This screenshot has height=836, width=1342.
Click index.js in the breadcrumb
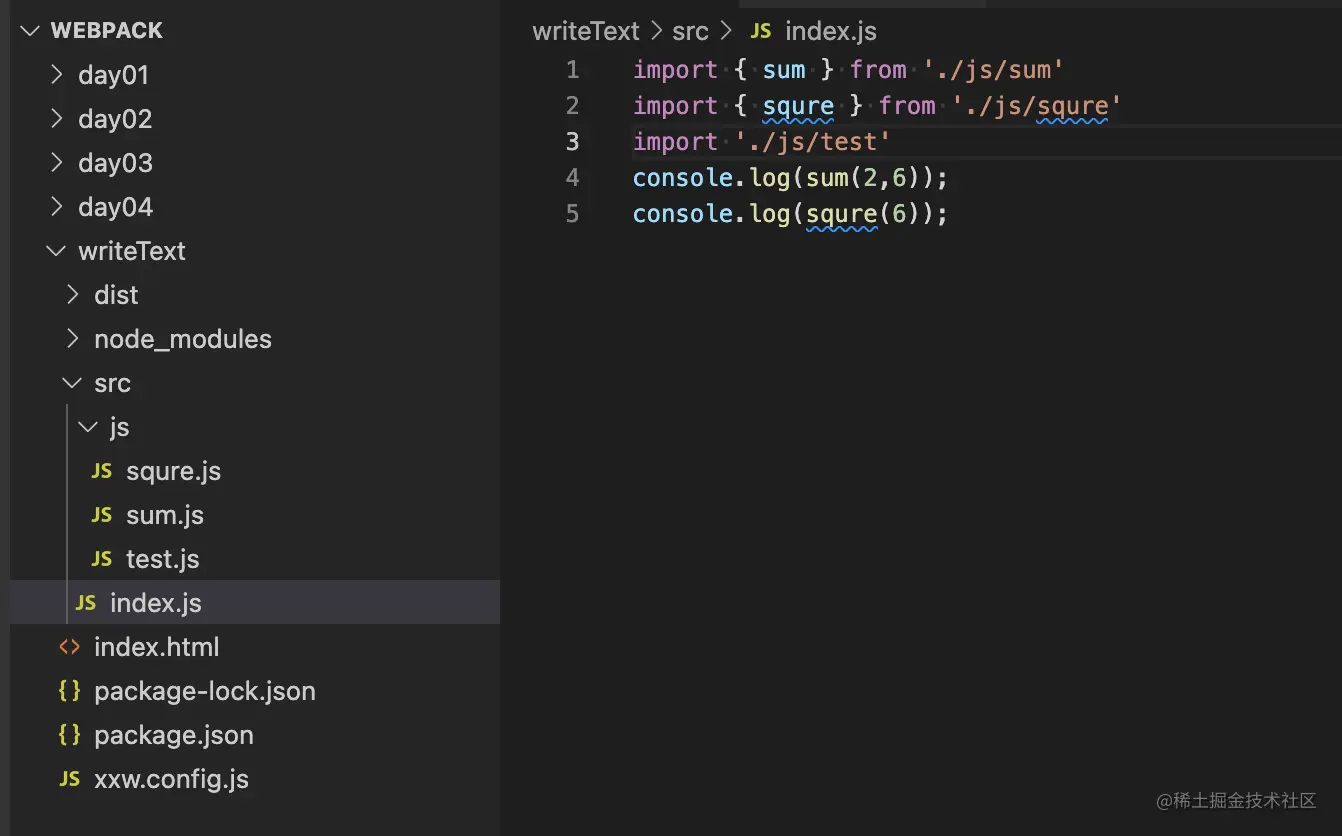pyautogui.click(x=831, y=31)
